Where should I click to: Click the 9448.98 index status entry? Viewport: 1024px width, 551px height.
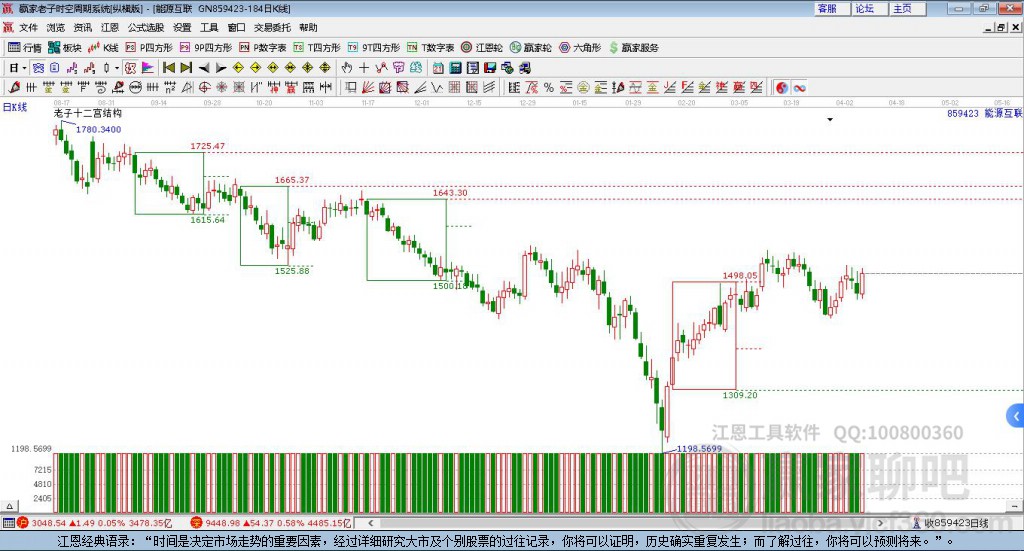point(272,523)
